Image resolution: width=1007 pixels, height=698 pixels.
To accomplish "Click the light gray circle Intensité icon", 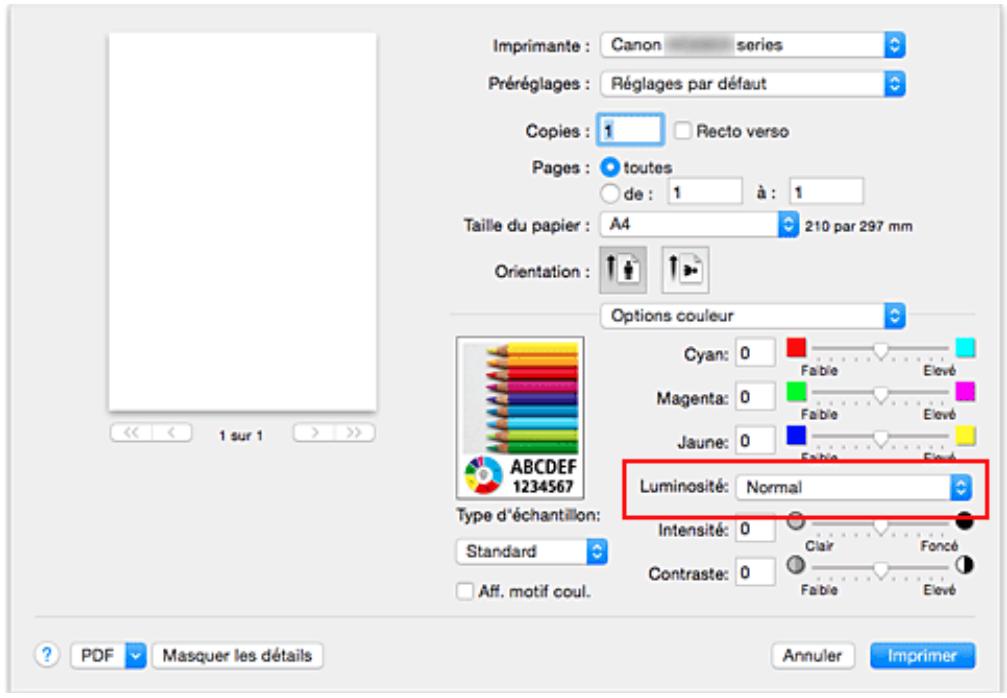I will click(796, 521).
